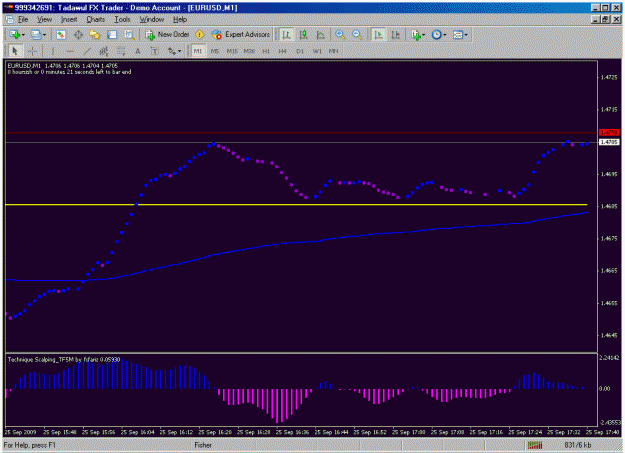Select the Text Label tool
The width and height of the screenshot is (625, 453).
pos(155,51)
